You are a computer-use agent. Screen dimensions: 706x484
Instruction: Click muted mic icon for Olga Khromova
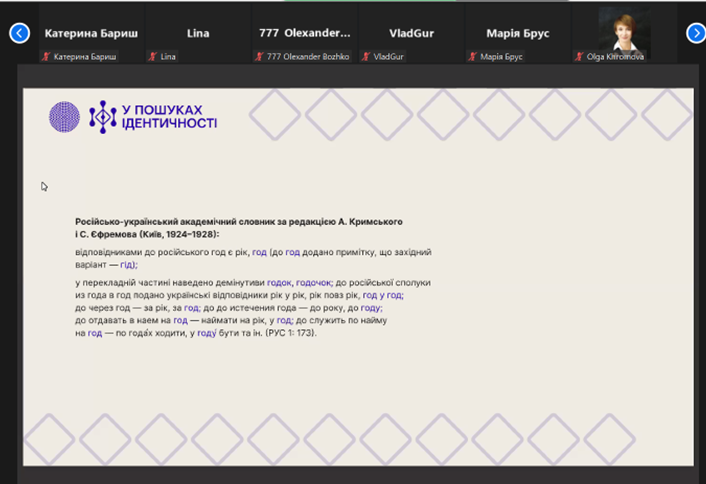click(x=579, y=57)
